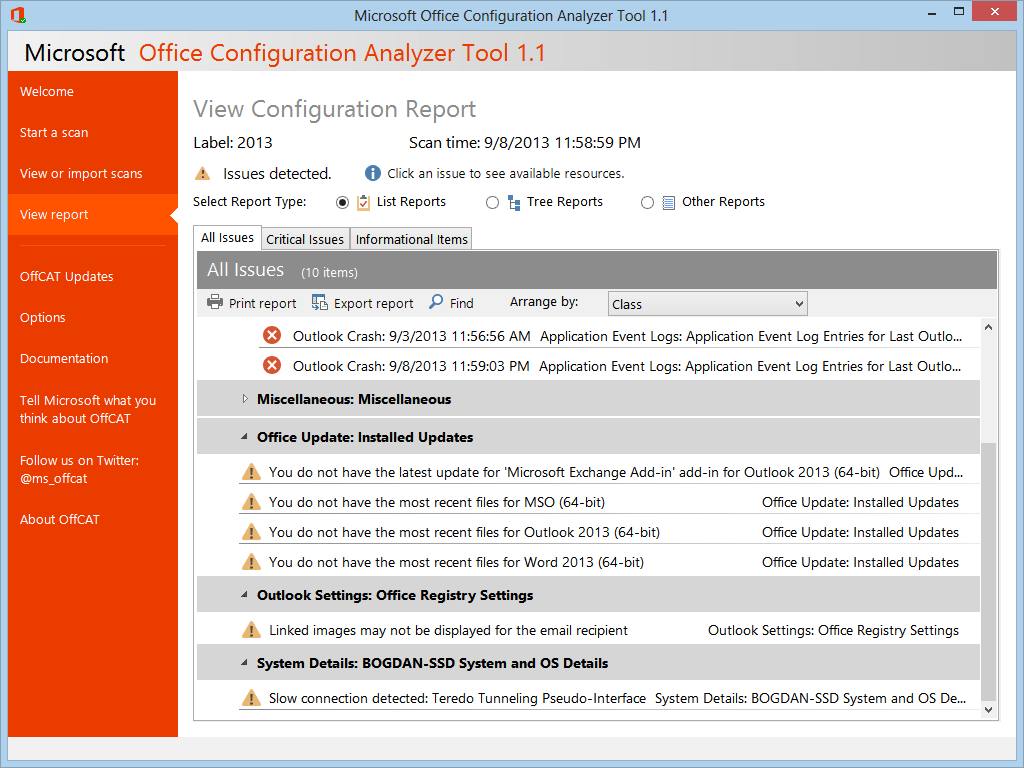
Task: Click the Find button label
Action: (x=461, y=304)
